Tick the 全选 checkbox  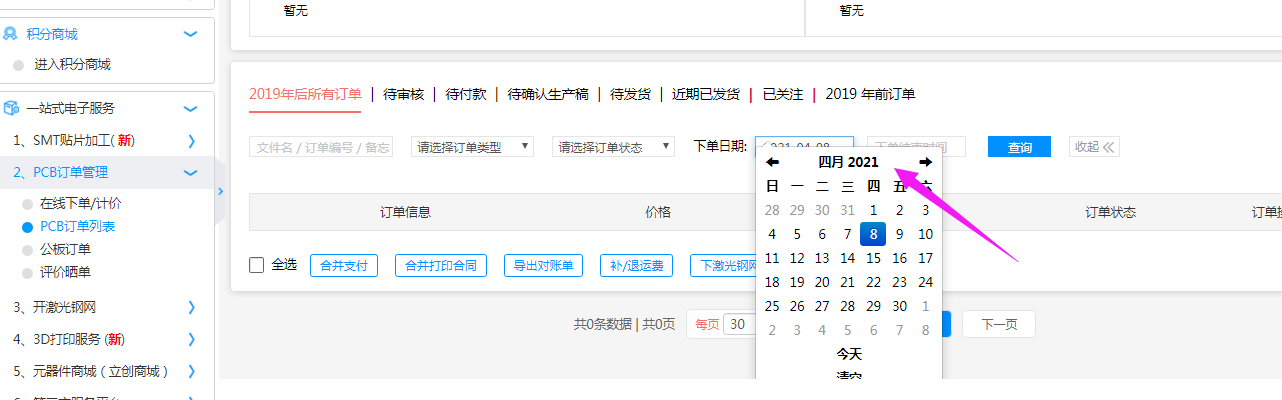point(257,265)
